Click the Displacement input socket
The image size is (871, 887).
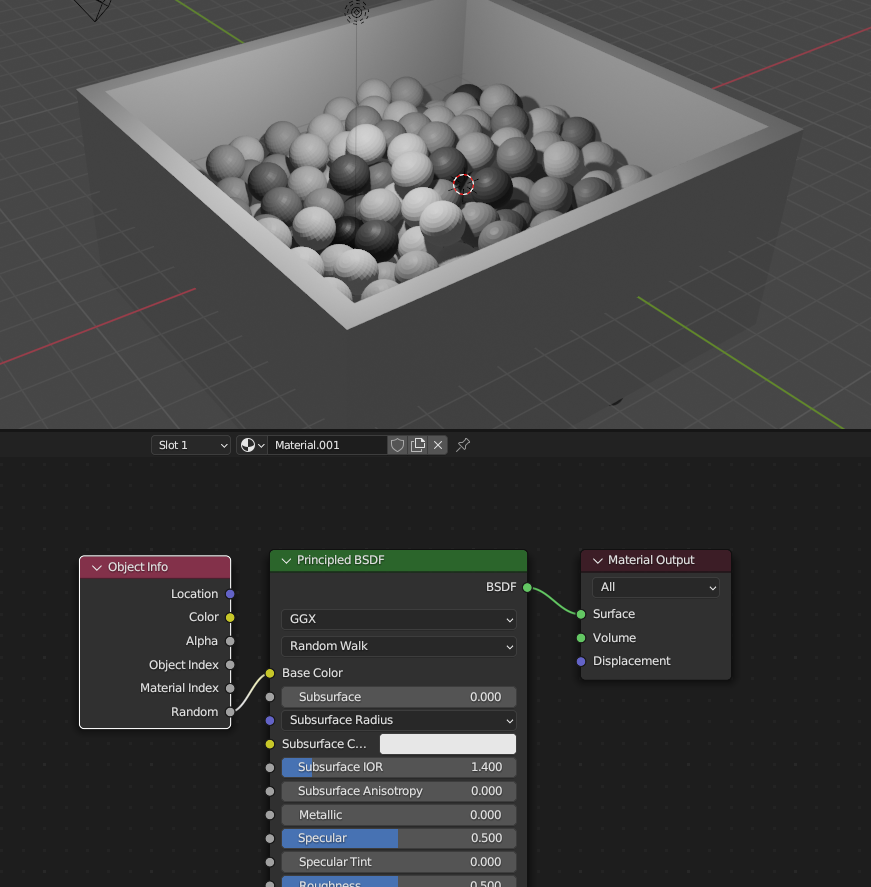click(581, 661)
